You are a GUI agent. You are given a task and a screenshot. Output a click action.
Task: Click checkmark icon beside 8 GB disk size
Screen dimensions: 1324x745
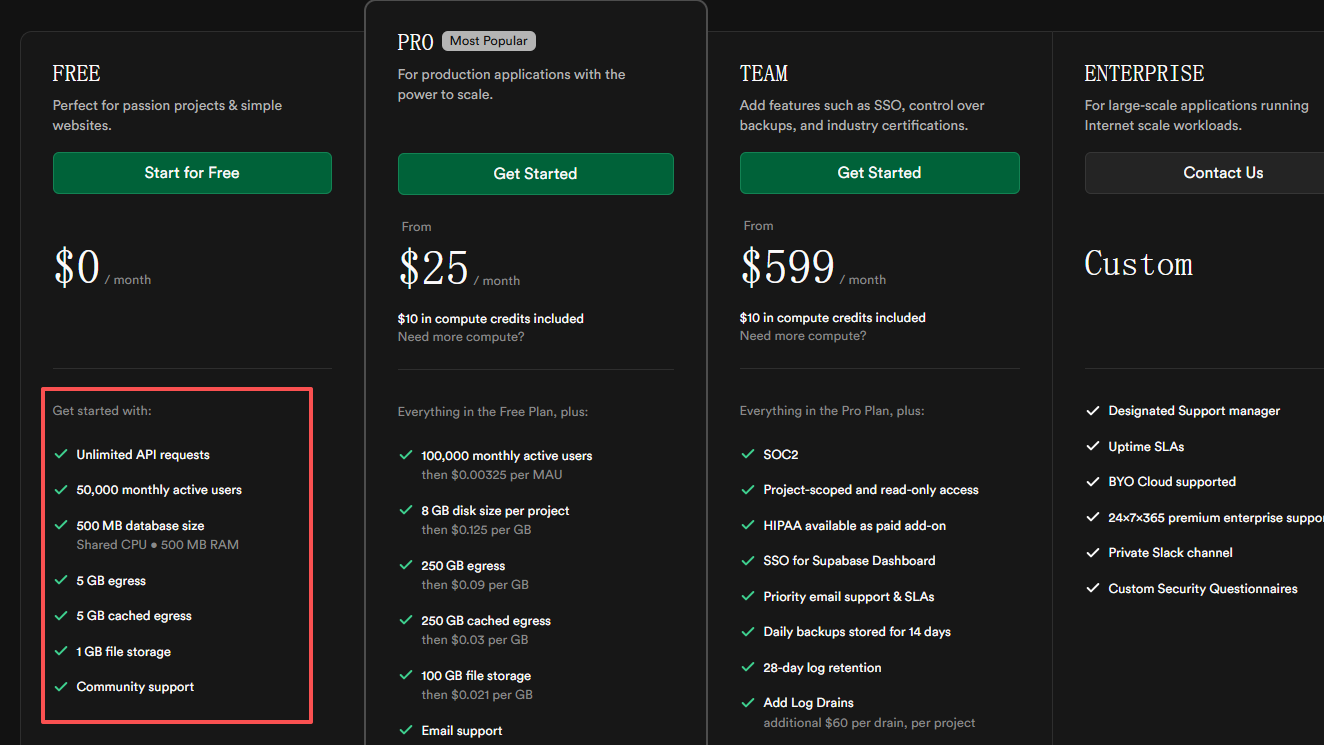coord(406,510)
